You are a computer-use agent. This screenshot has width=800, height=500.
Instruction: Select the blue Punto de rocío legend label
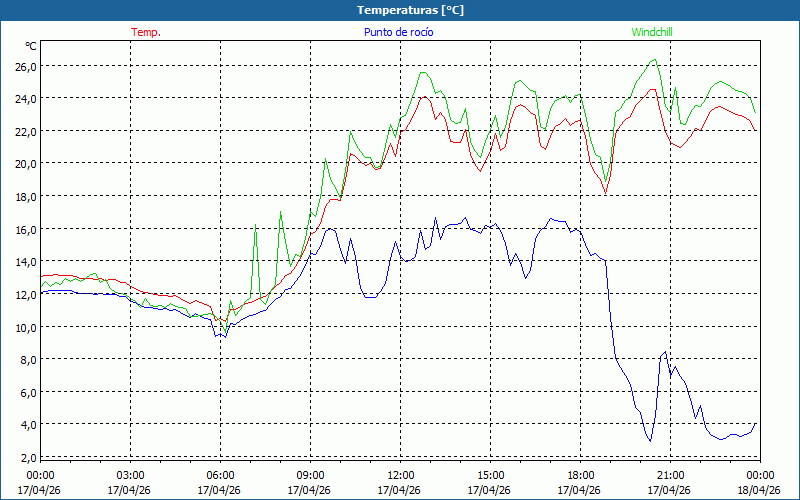pyautogui.click(x=398, y=32)
